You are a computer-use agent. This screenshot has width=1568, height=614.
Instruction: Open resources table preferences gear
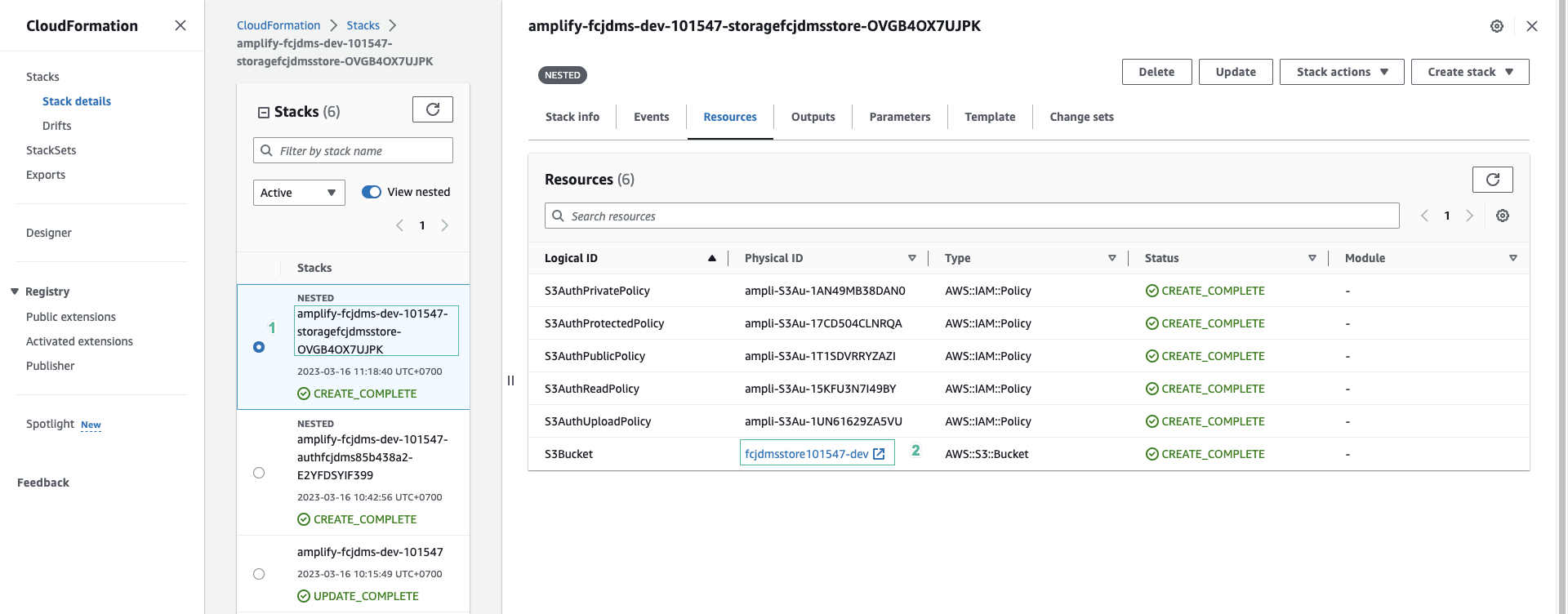pos(1503,216)
